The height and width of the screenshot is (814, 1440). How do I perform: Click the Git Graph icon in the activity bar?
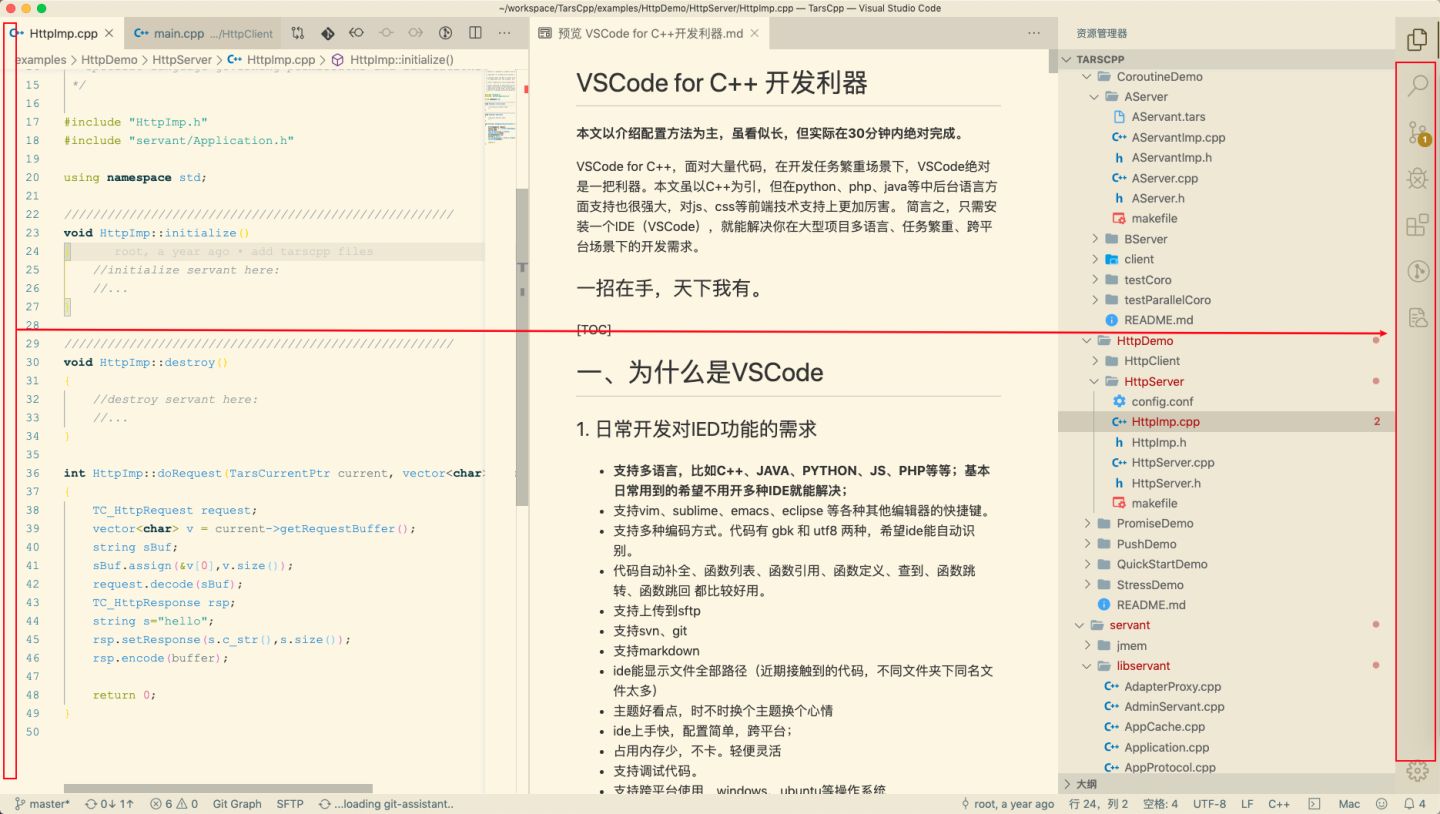(x=1417, y=270)
